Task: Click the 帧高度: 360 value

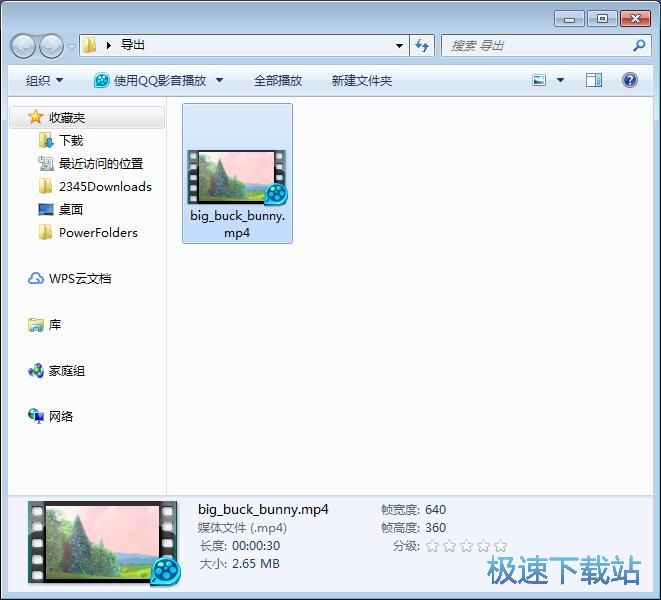Action: [x=435, y=527]
